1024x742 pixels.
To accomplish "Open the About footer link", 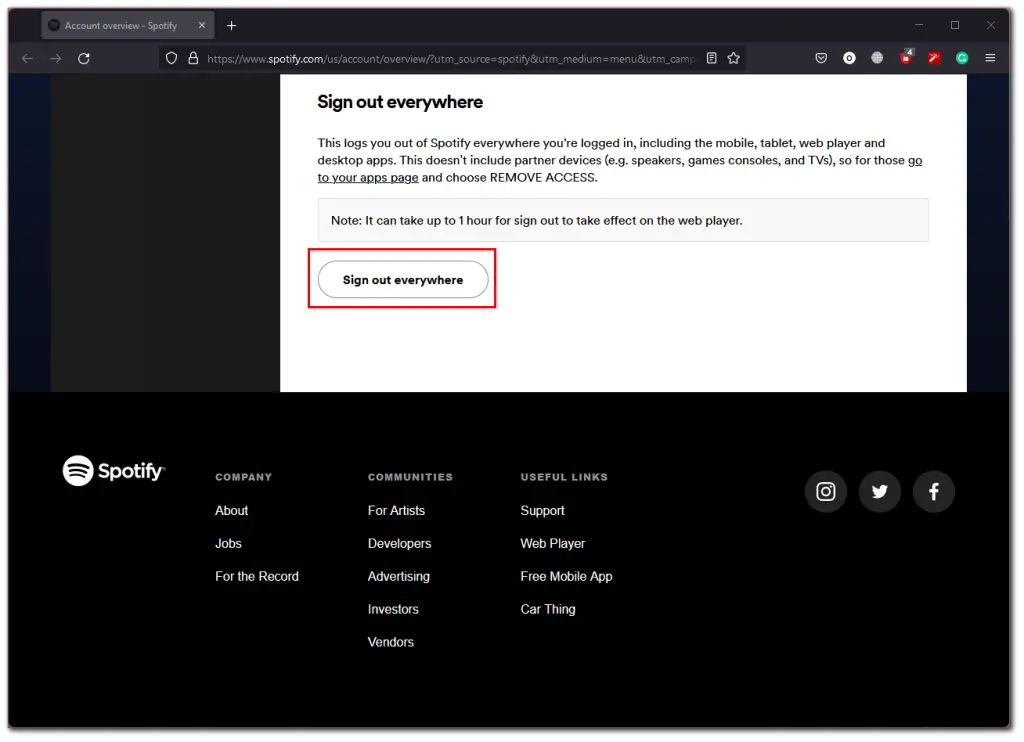I will [232, 511].
